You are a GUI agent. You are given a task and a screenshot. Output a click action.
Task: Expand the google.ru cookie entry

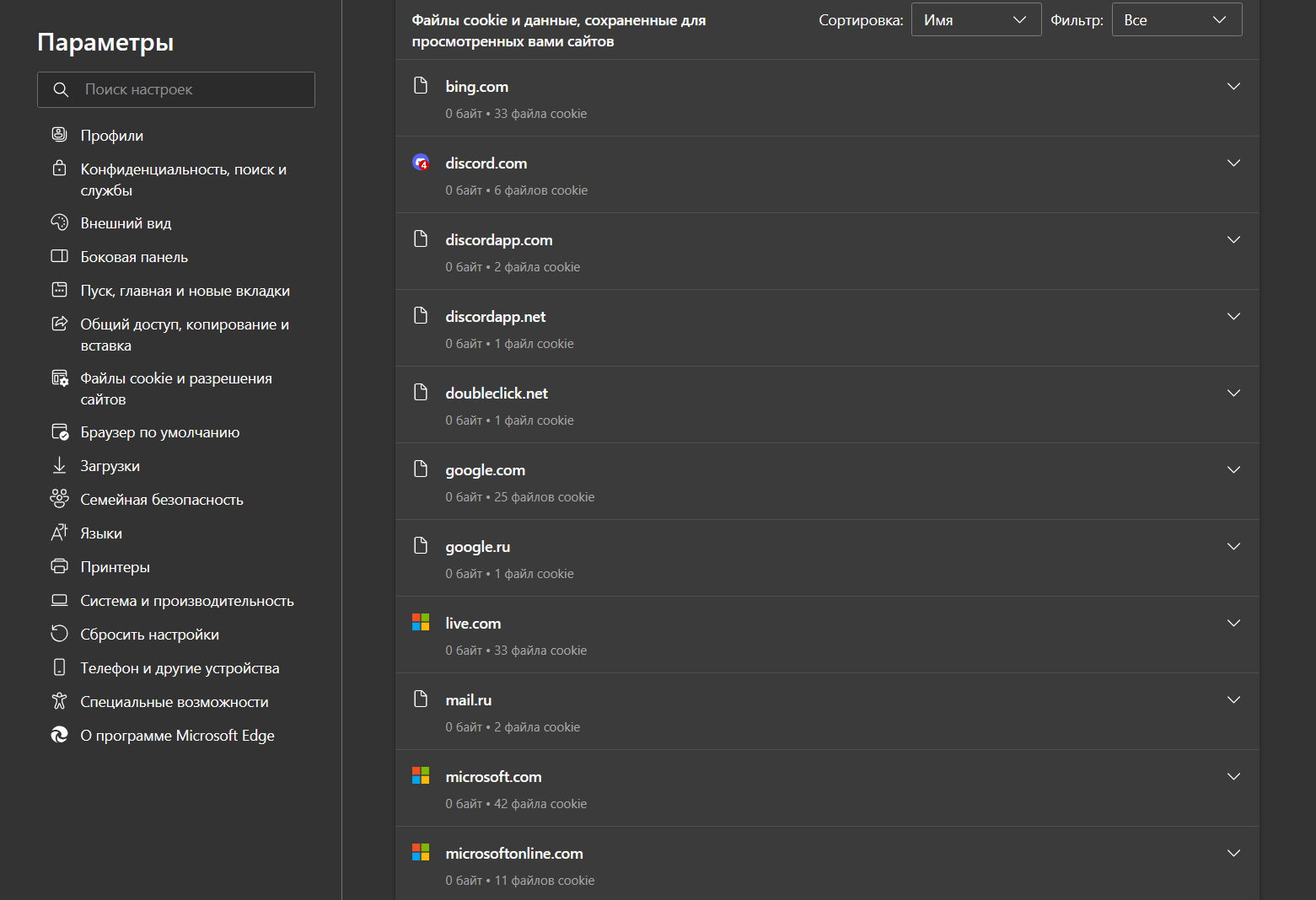(x=1233, y=546)
